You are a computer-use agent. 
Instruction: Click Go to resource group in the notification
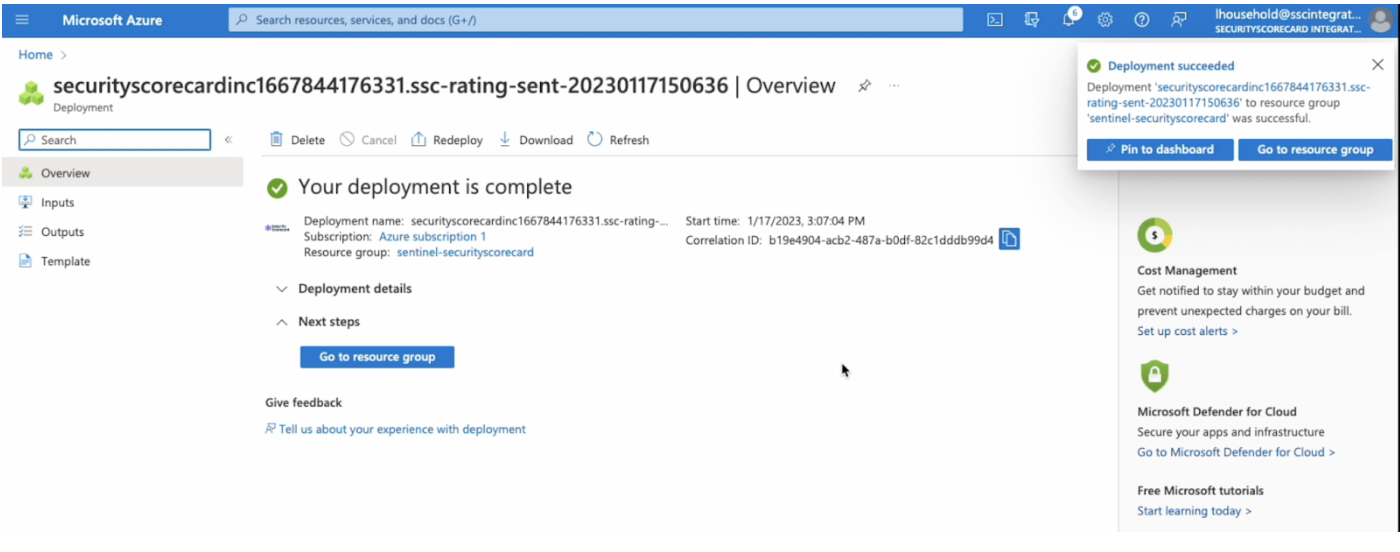tap(1315, 149)
